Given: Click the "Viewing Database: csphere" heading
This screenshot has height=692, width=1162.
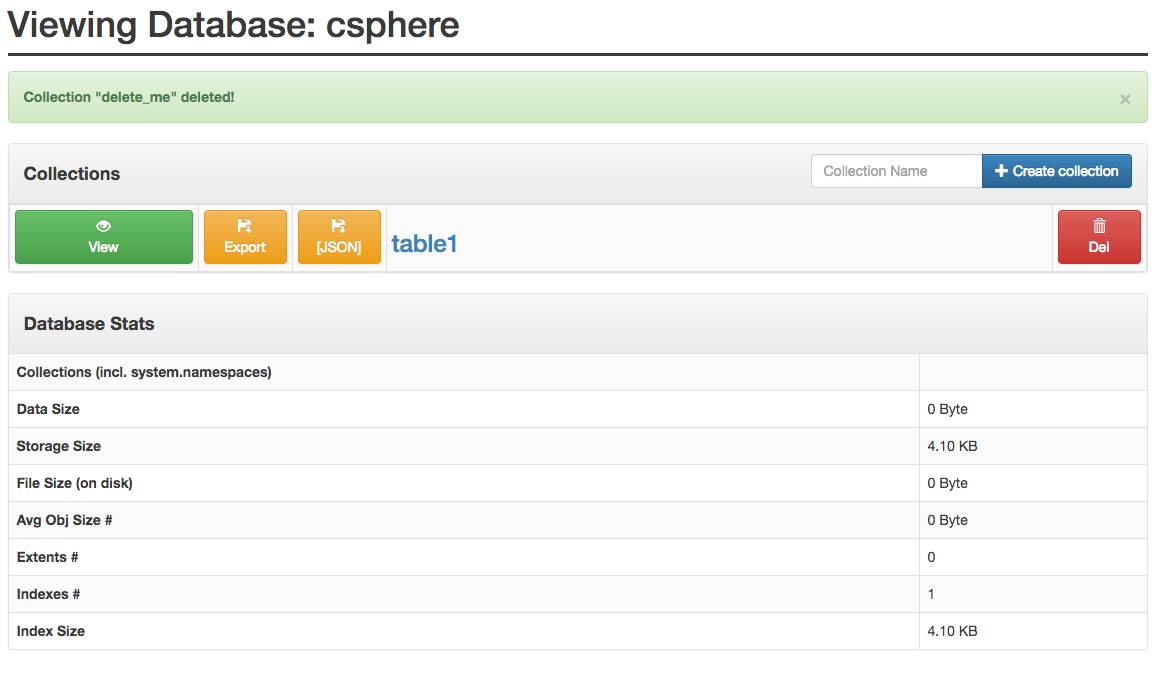Looking at the screenshot, I should pyautogui.click(x=233, y=24).
